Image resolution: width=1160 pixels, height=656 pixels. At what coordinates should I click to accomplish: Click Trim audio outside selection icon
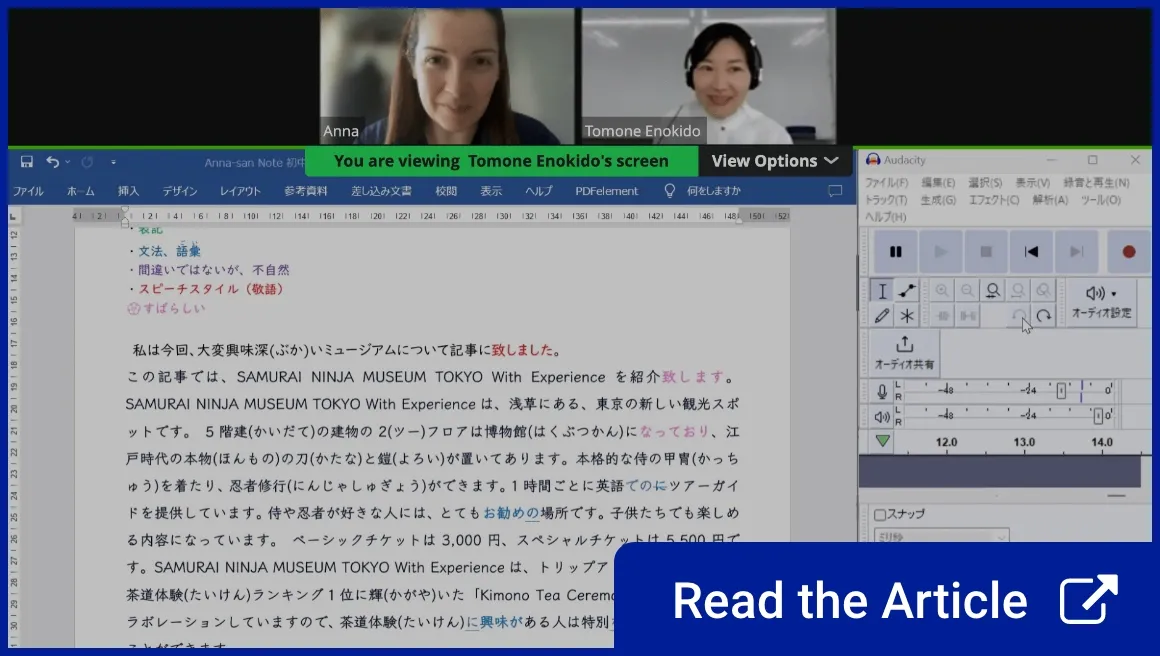pos(942,316)
